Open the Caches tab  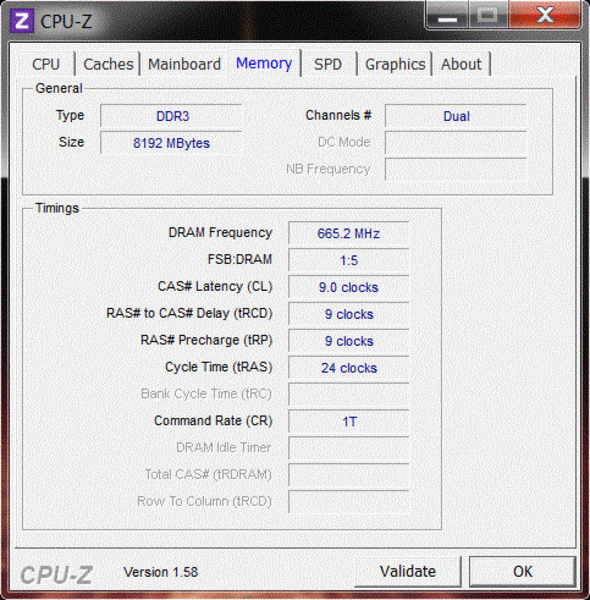point(108,64)
